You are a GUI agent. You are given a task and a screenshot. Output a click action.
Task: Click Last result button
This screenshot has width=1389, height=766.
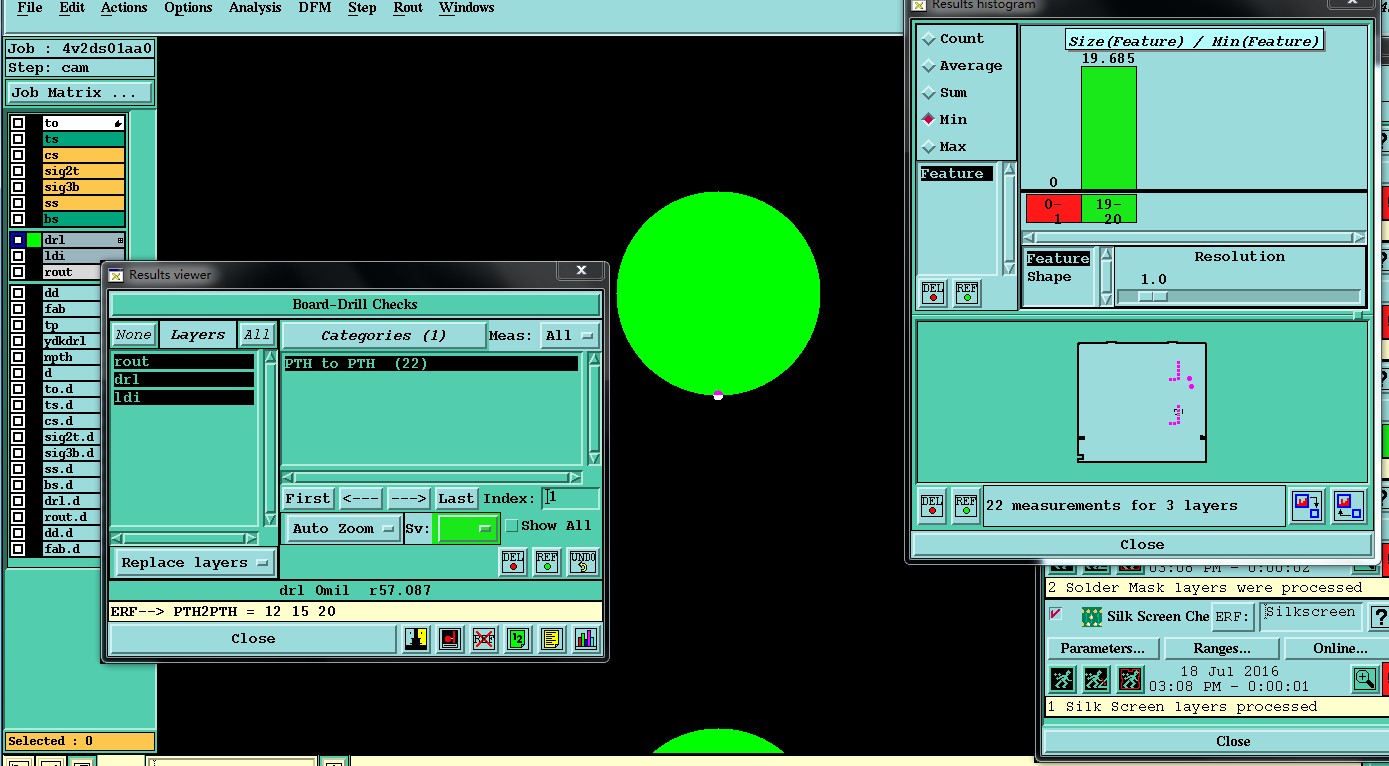456,498
